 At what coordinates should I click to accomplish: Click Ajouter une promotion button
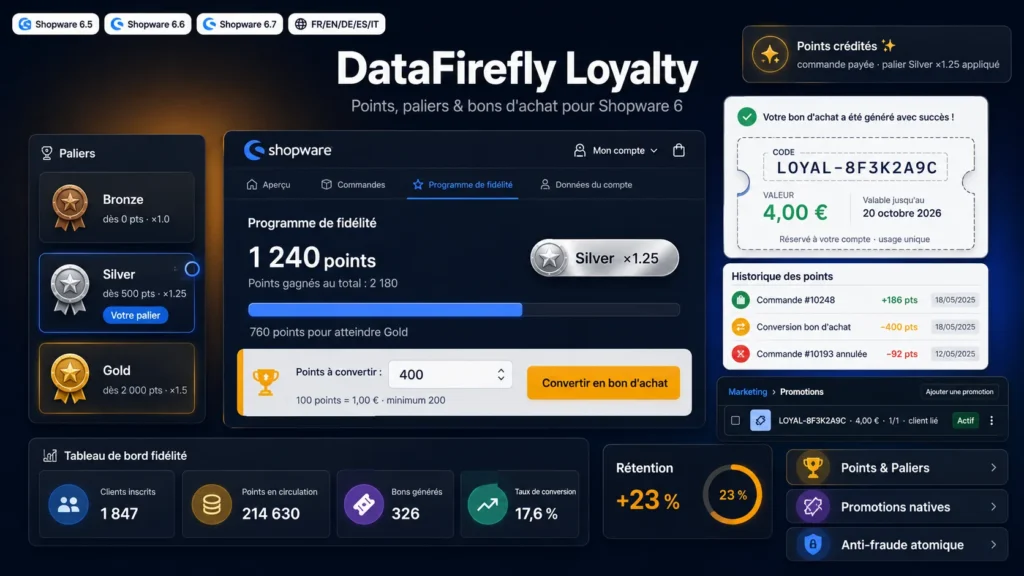959,392
